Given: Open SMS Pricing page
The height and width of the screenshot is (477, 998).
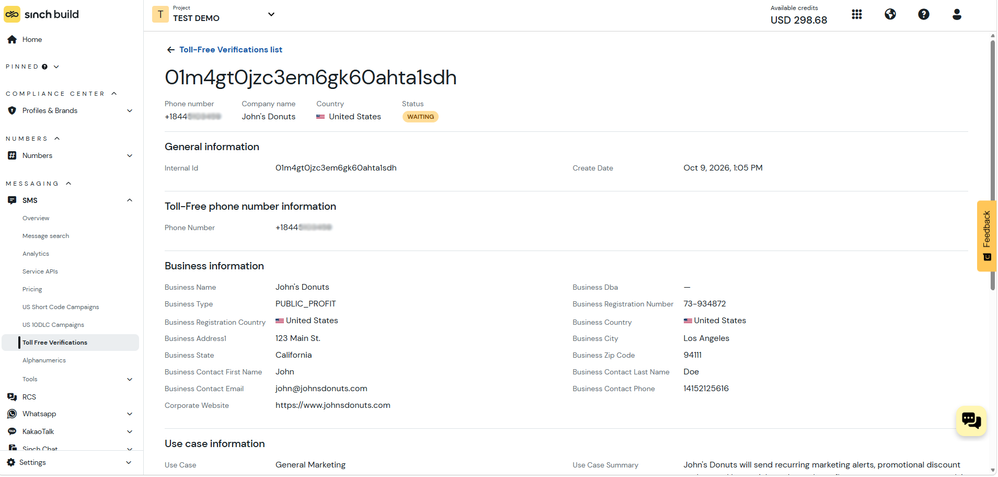Looking at the screenshot, I should pyautogui.click(x=32, y=289).
